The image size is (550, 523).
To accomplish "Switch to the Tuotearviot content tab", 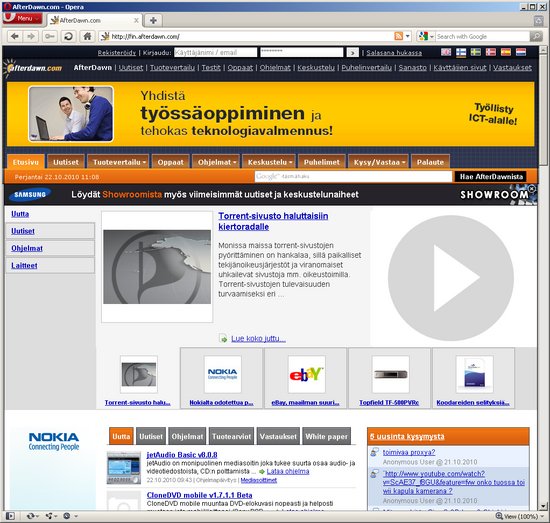I will (232, 436).
